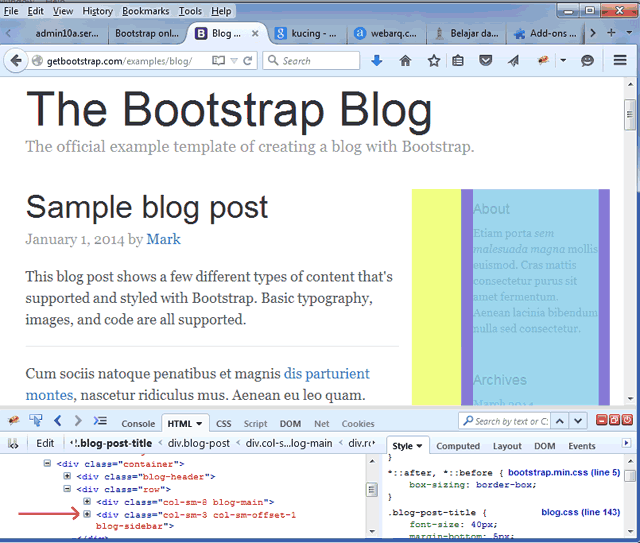Go to the home page icon
The width and height of the screenshot is (640, 543).
coord(405,61)
